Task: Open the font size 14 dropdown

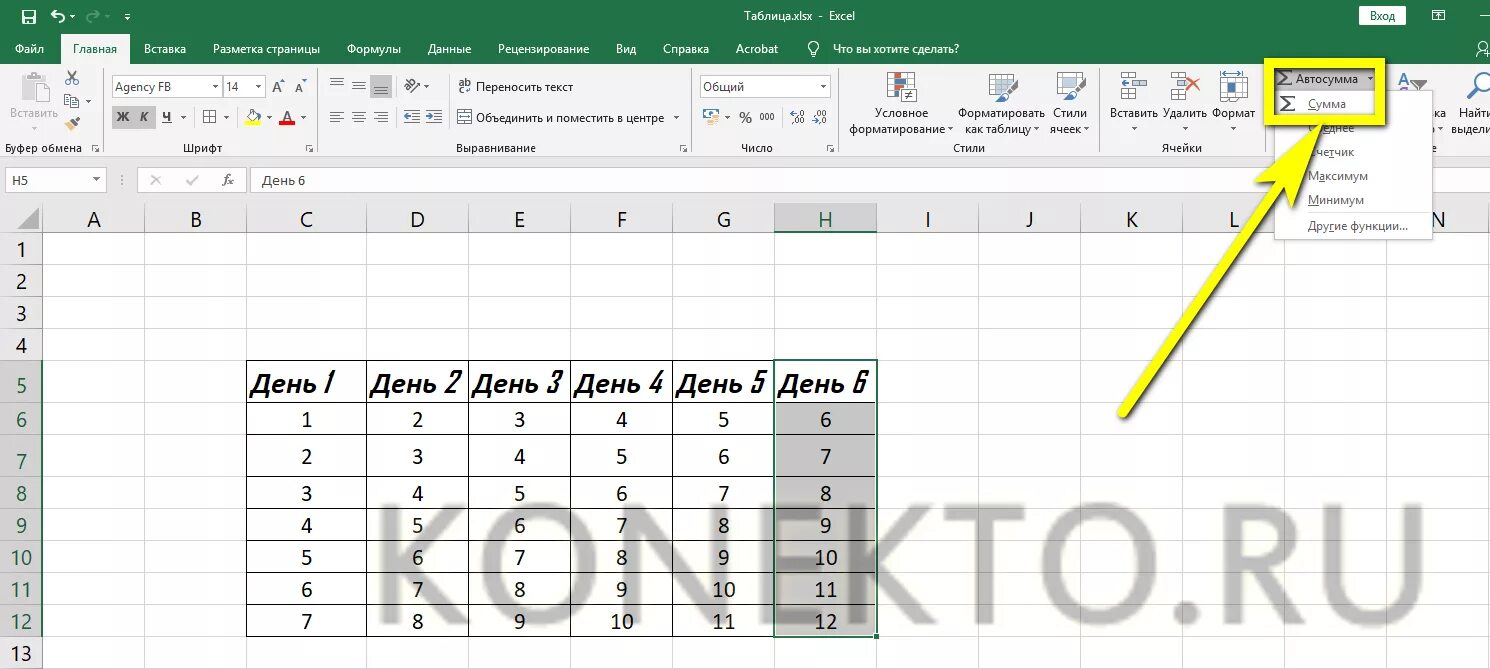Action: point(259,87)
